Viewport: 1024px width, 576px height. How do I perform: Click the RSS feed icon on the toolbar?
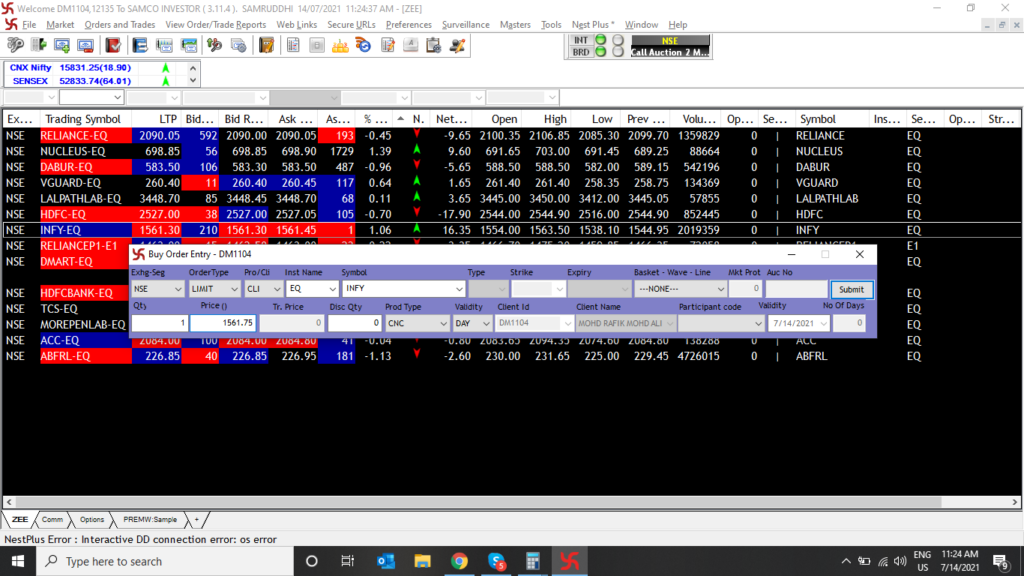click(363, 45)
